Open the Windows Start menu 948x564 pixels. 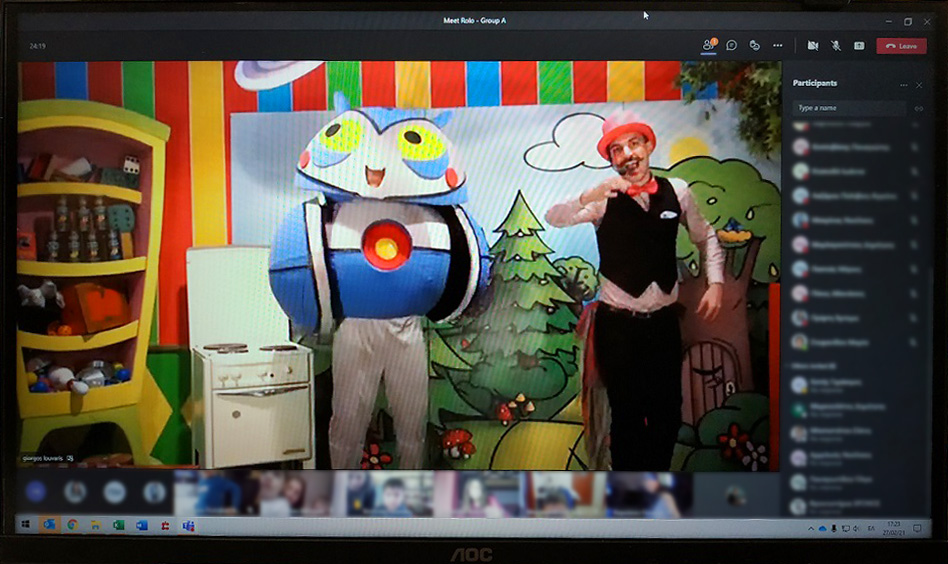[x=25, y=525]
